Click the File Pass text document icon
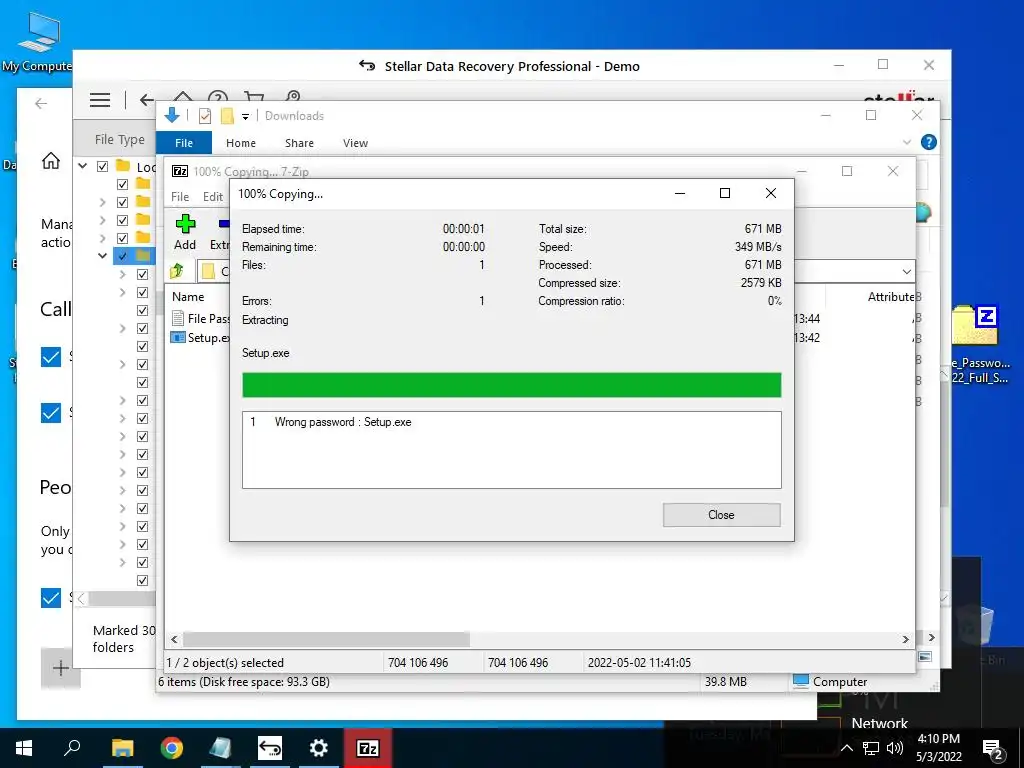The height and width of the screenshot is (768, 1024). pyautogui.click(x=178, y=318)
